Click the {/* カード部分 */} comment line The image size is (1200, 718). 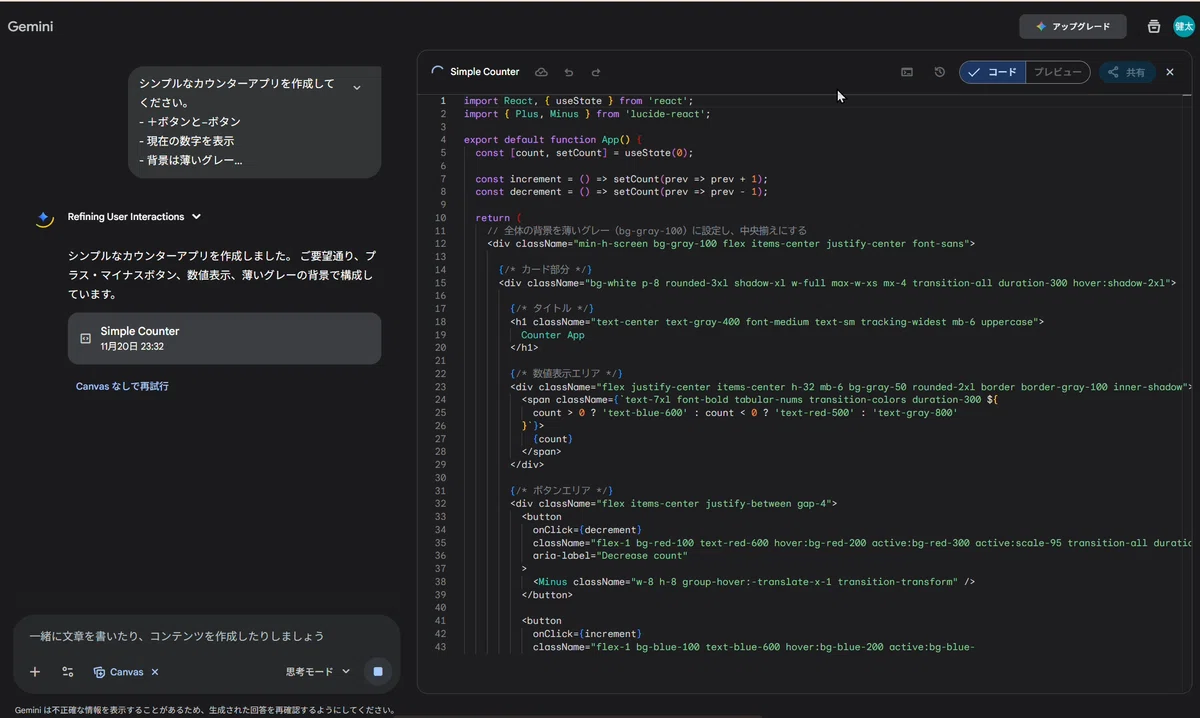pyautogui.click(x=545, y=270)
